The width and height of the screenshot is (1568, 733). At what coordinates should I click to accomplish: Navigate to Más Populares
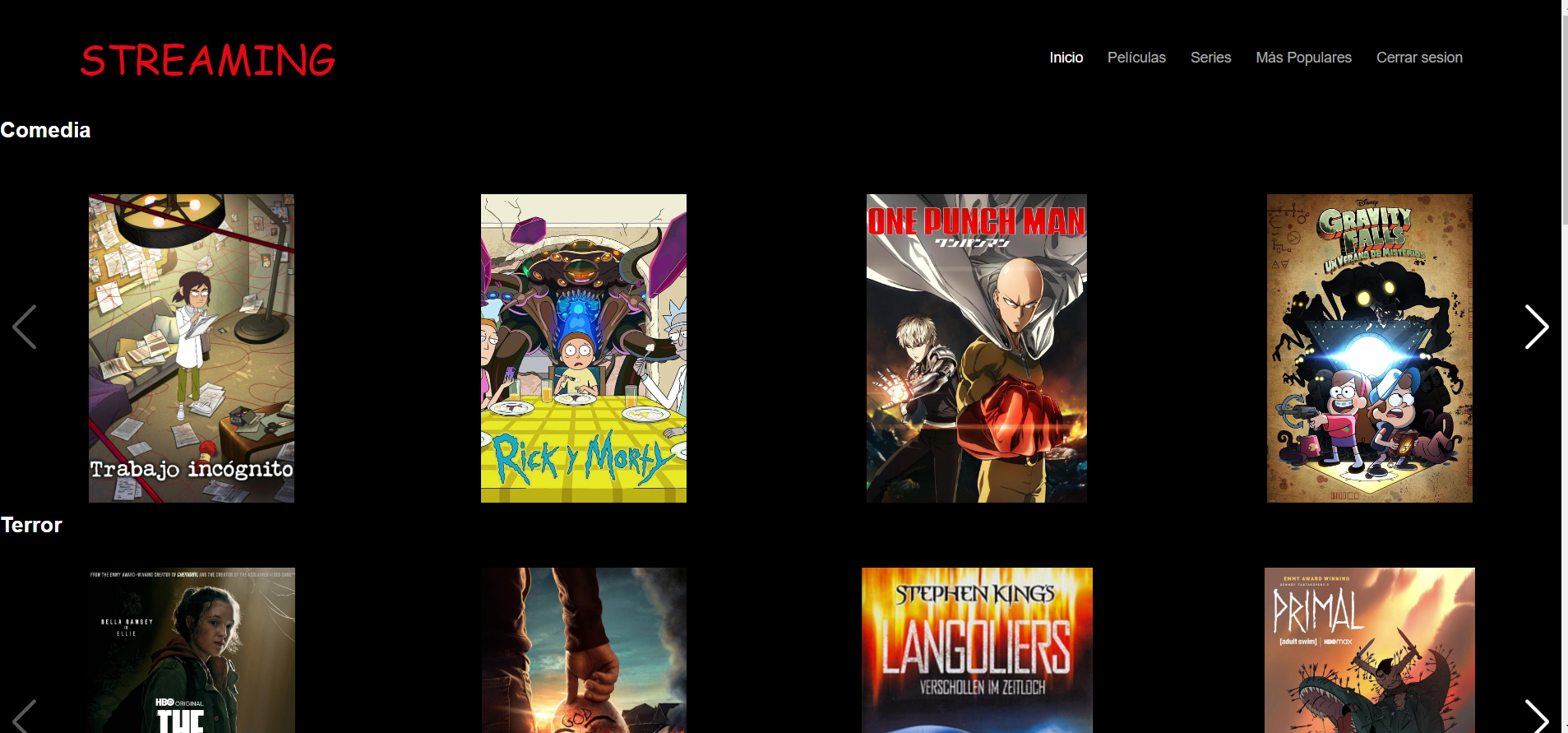coord(1303,58)
